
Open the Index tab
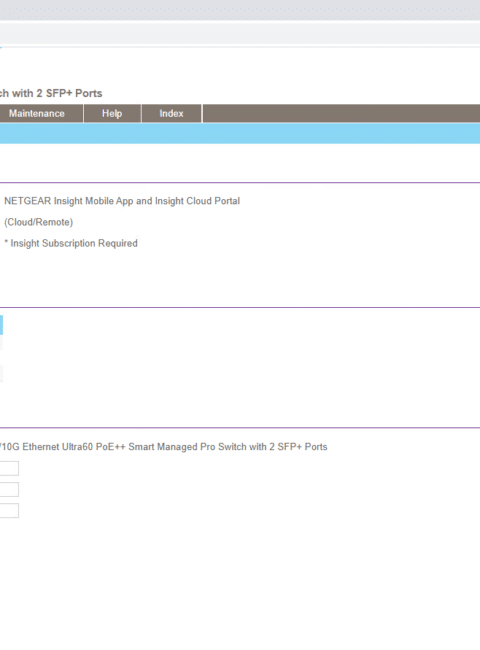[172, 114]
